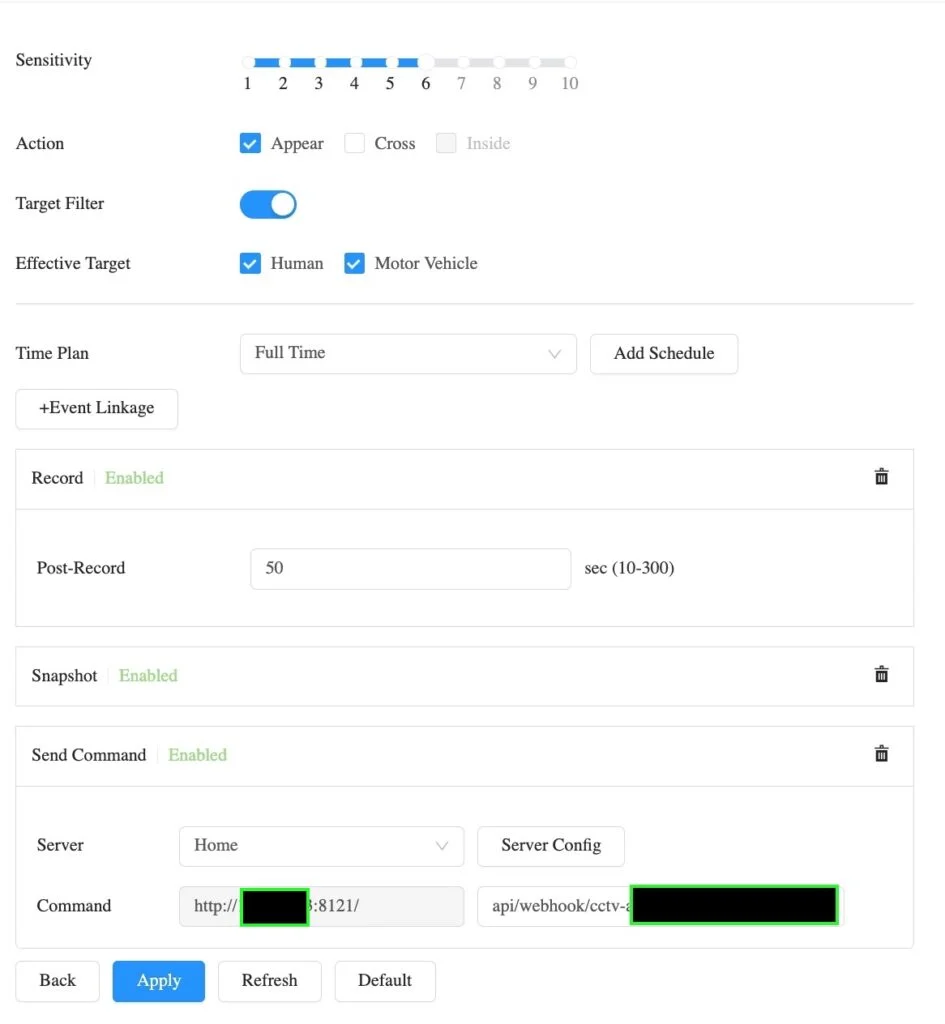The height and width of the screenshot is (1024, 945).
Task: Click the Post-Record seconds input field
Action: pos(410,569)
